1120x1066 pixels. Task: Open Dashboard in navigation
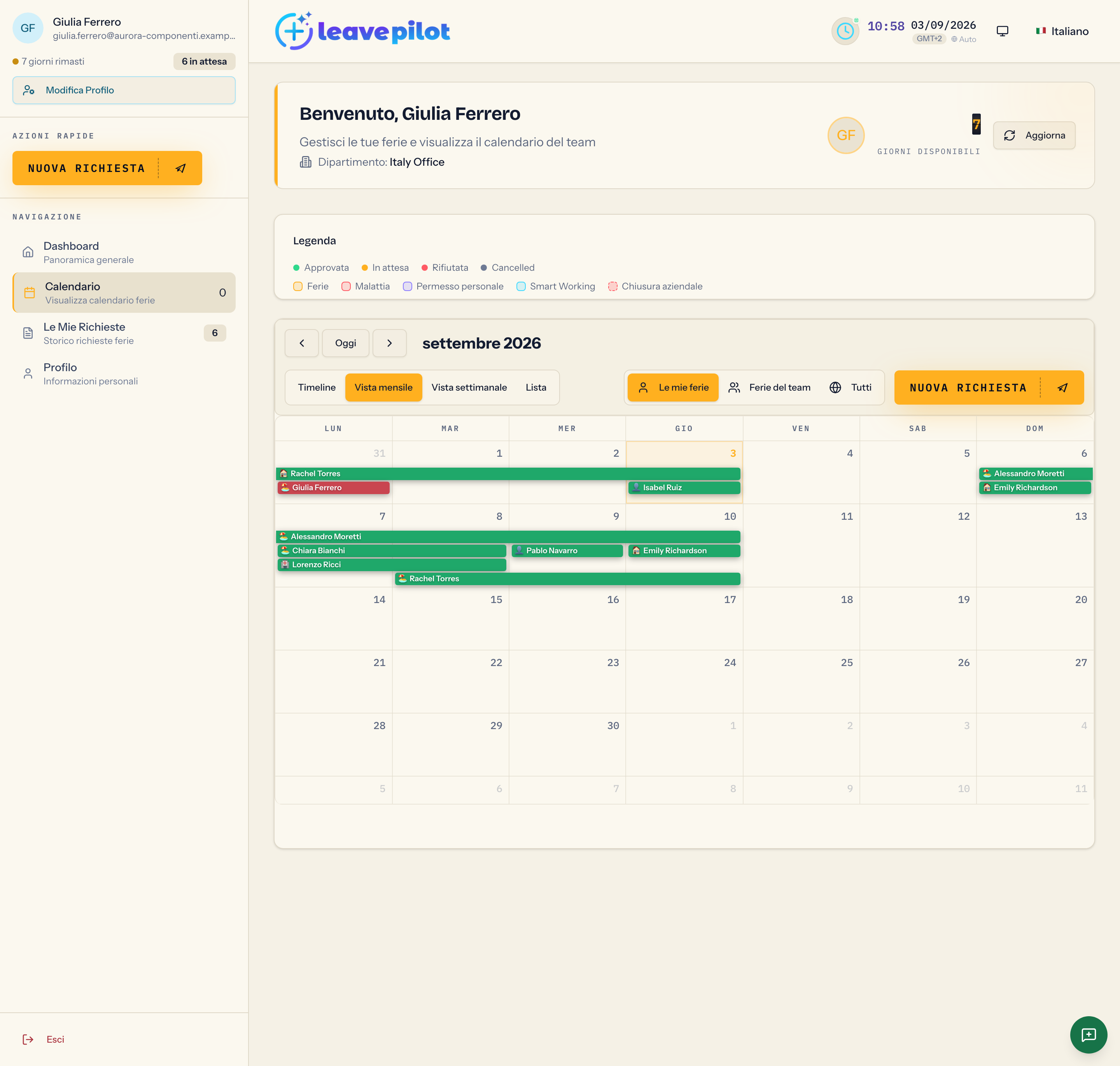coord(124,252)
